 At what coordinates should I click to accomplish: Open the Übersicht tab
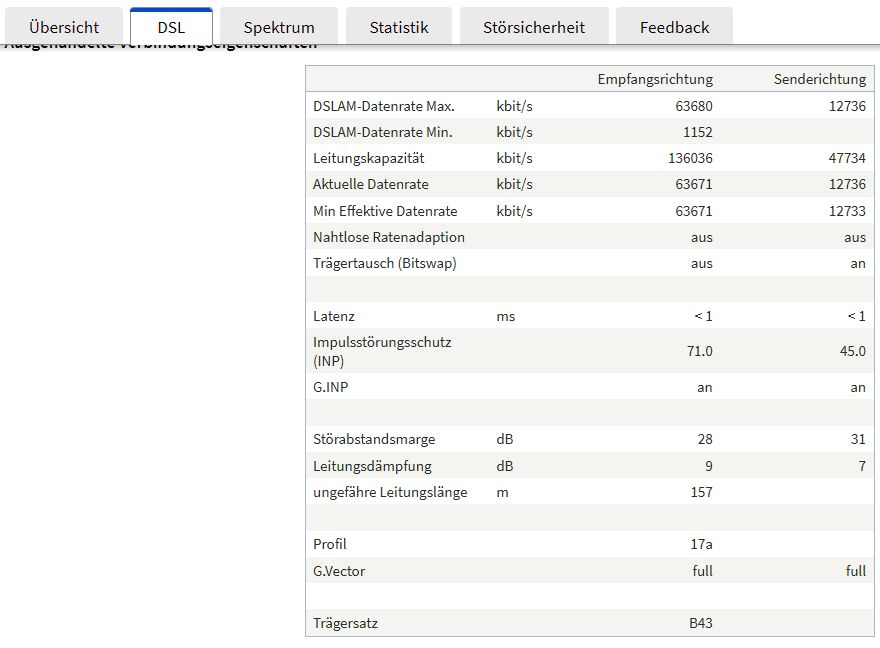[63, 27]
